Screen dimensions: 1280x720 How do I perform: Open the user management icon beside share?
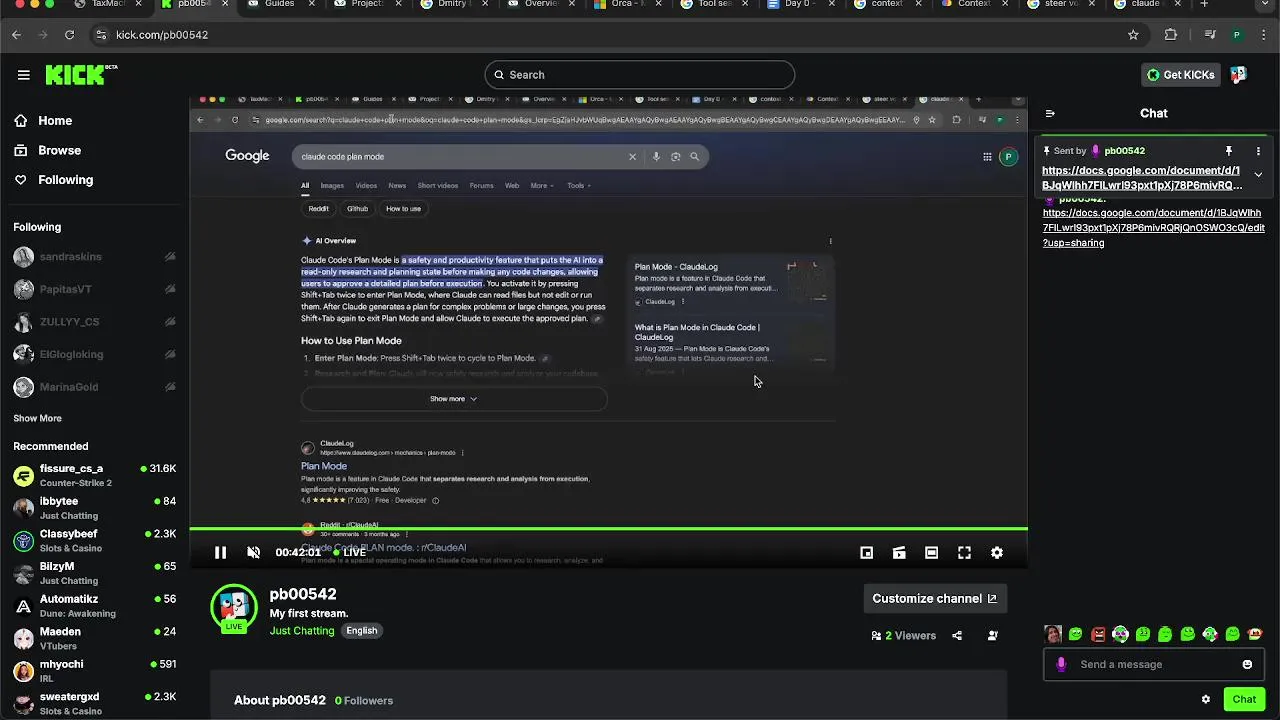pos(993,635)
